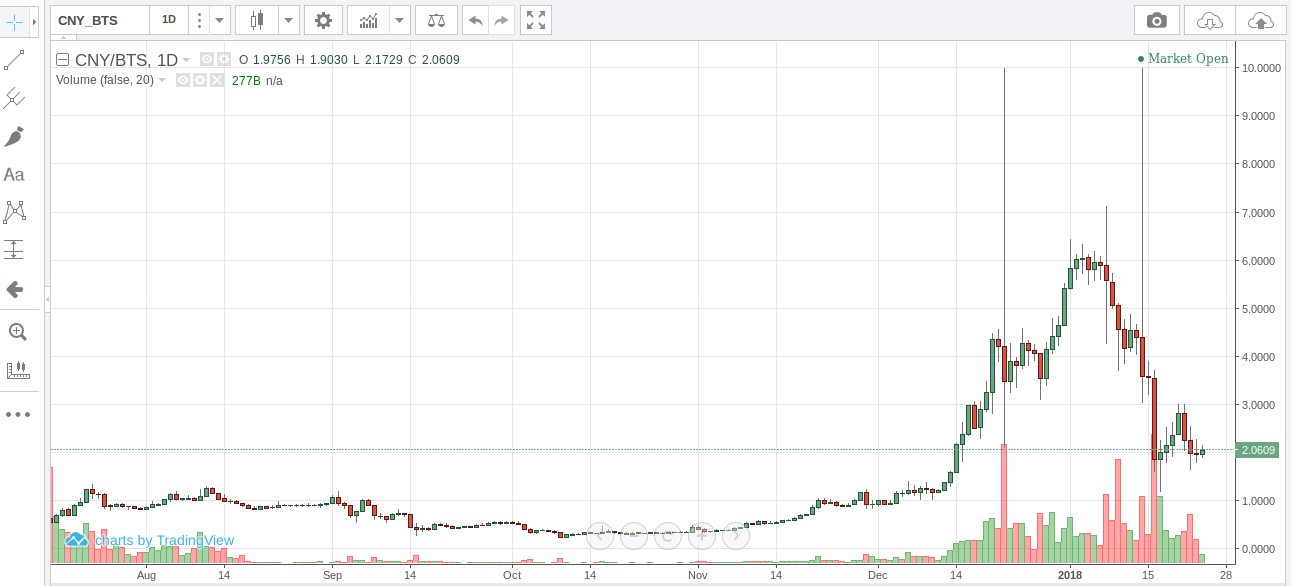Toggle fullscreen chart mode

coord(536,20)
